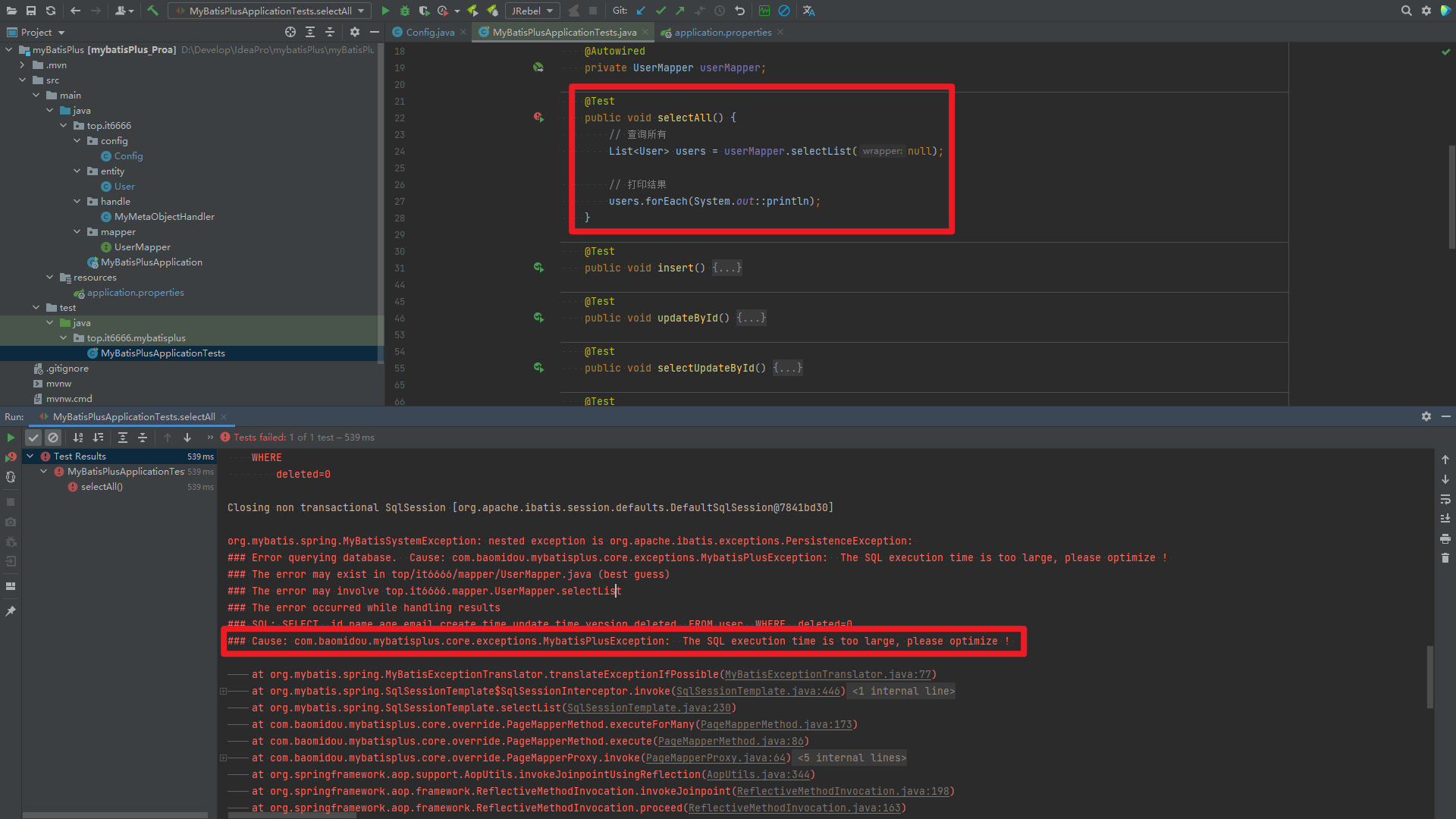This screenshot has width=1456, height=819.
Task: Click the Git rollback undo arrow icon
Action: pyautogui.click(x=739, y=11)
